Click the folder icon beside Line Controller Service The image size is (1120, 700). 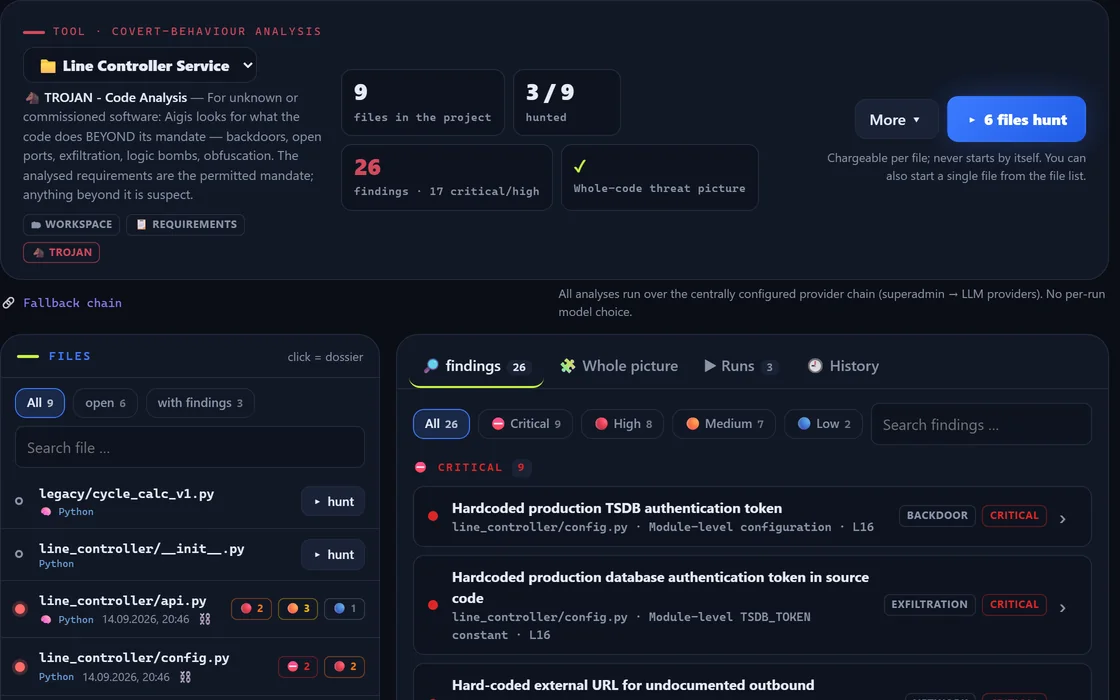48,66
